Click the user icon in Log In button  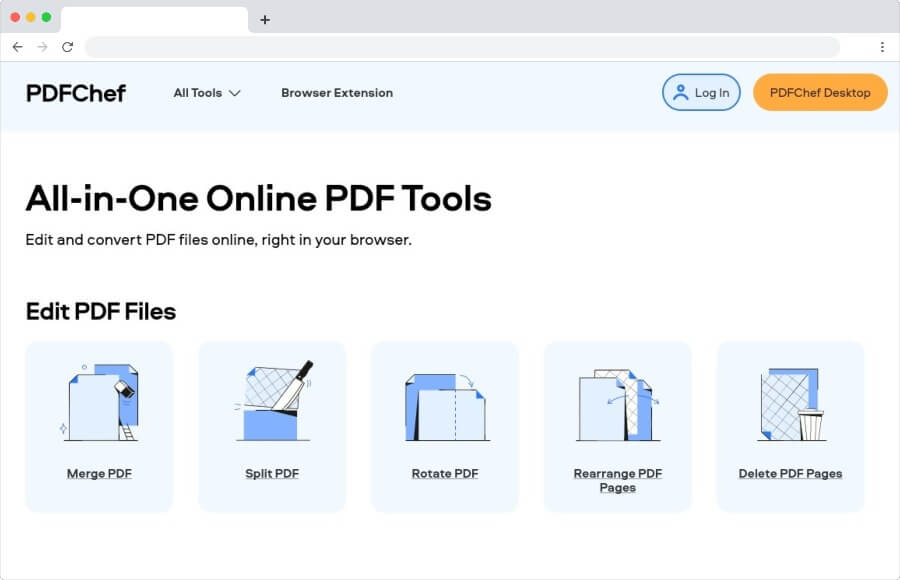coord(681,92)
